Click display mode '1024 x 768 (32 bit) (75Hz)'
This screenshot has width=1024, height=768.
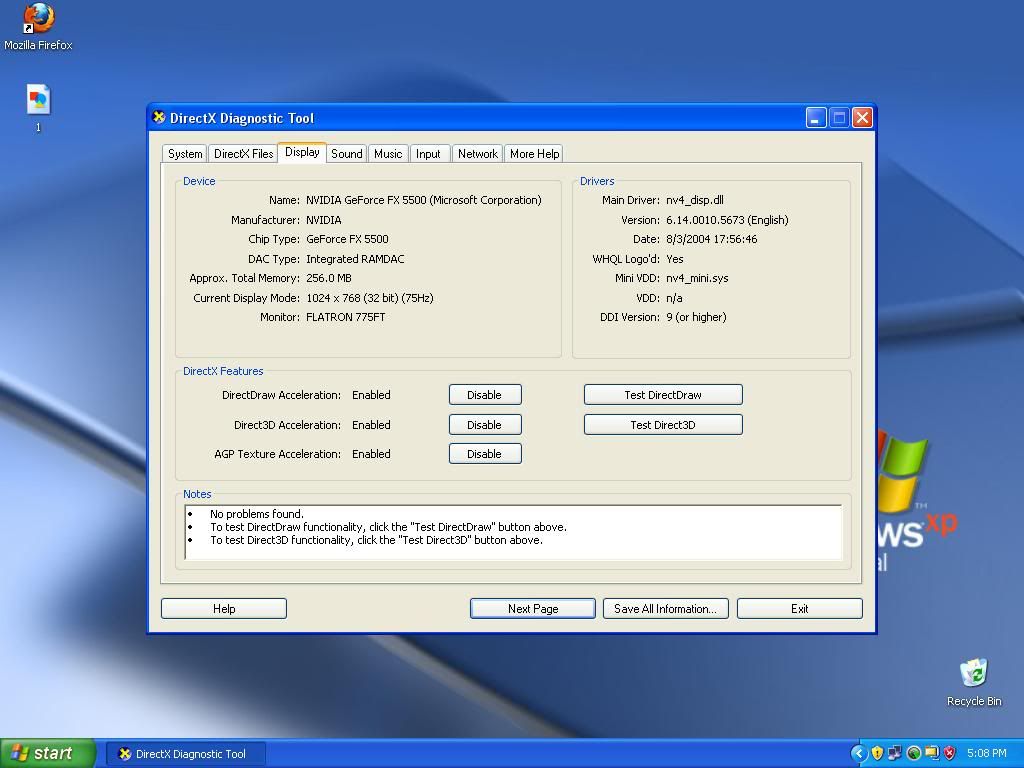click(370, 298)
